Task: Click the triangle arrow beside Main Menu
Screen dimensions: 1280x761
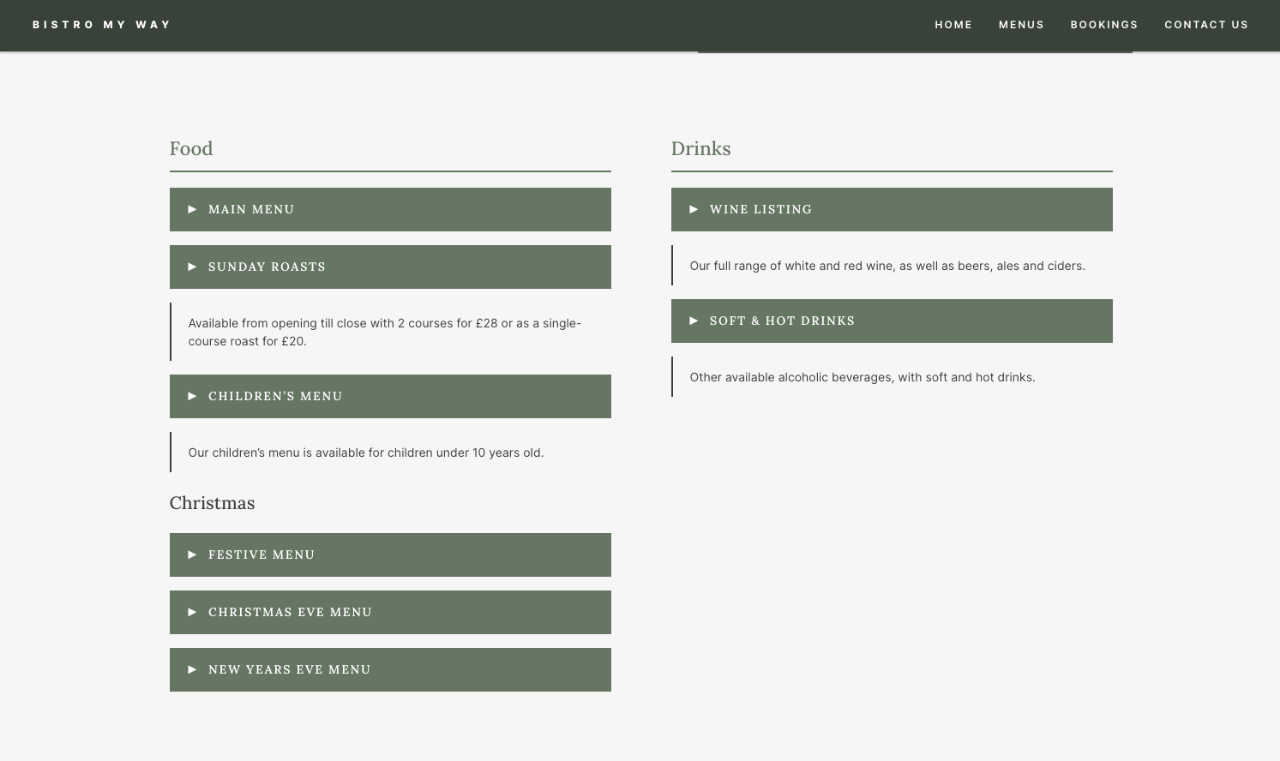Action: click(x=192, y=210)
